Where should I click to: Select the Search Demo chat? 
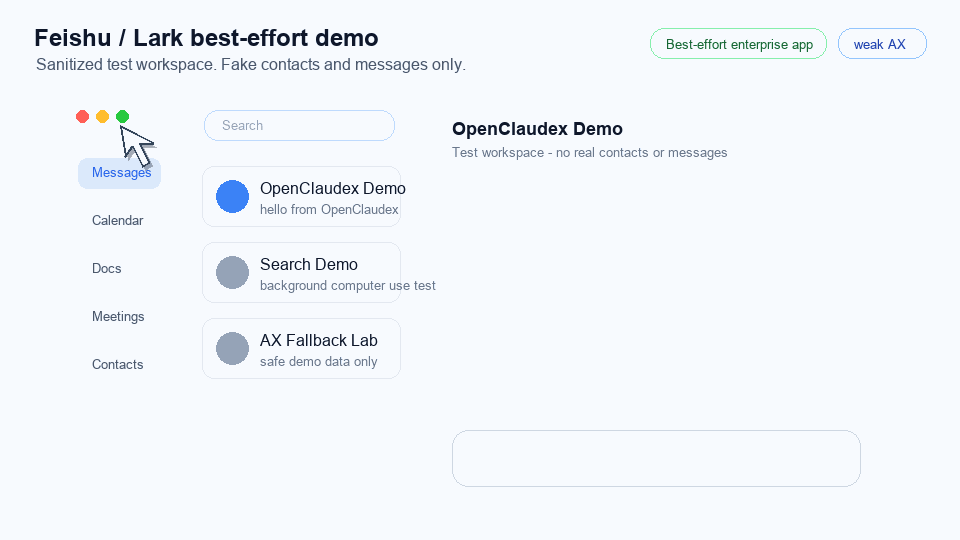(x=301, y=272)
